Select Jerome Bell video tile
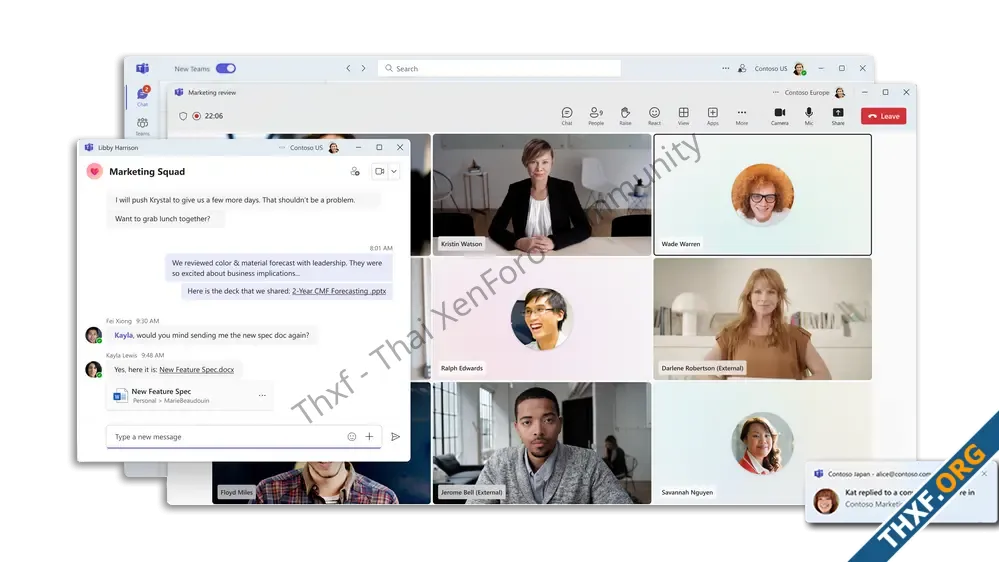999x562 pixels. click(x=542, y=443)
